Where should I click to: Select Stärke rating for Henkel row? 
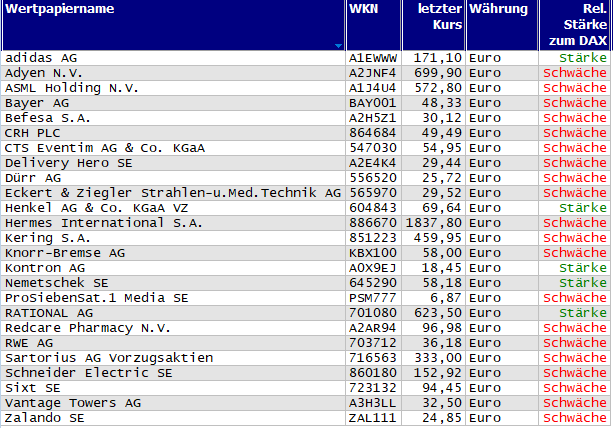[583, 208]
